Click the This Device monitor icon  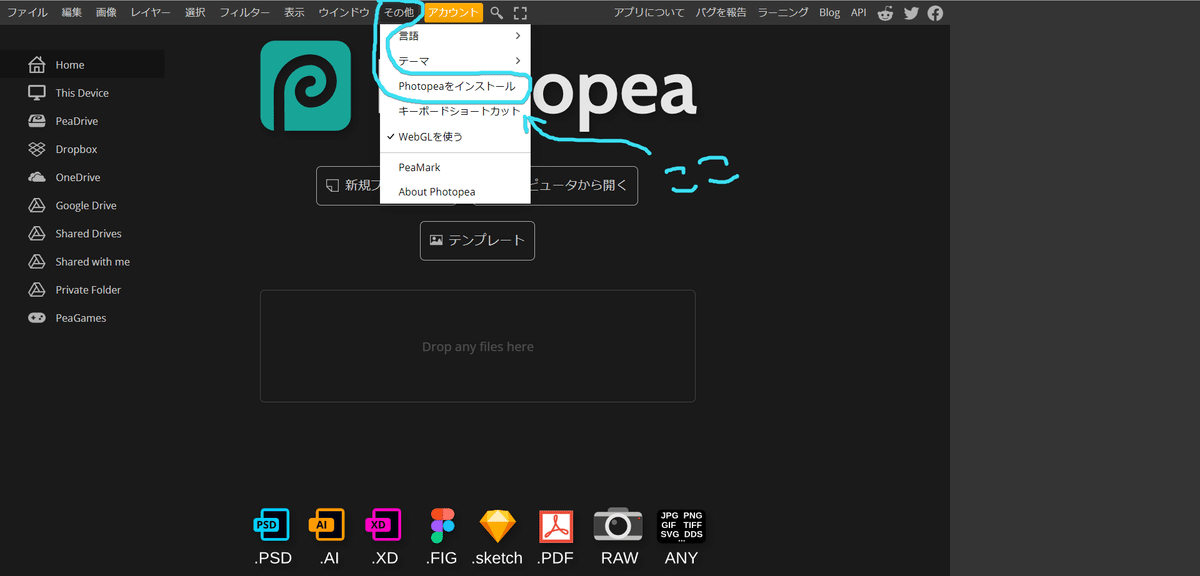pos(37,93)
